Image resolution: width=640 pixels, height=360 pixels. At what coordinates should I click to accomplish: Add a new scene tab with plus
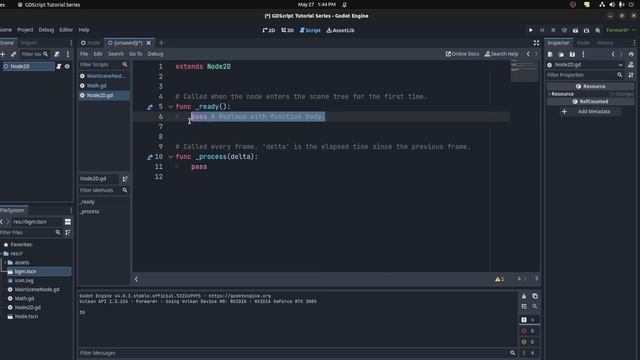pyautogui.click(x=161, y=43)
